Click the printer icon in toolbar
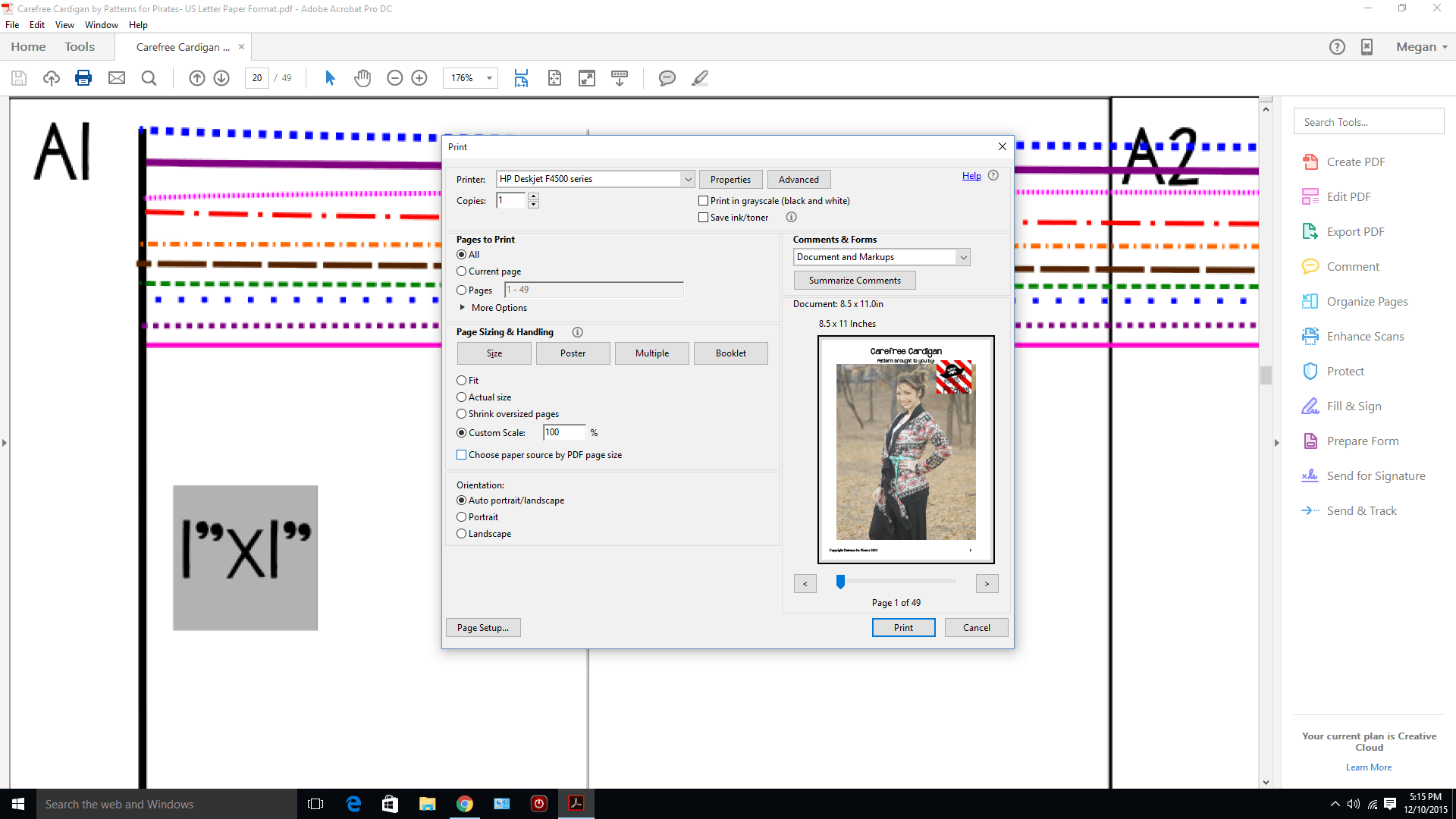 tap(83, 78)
